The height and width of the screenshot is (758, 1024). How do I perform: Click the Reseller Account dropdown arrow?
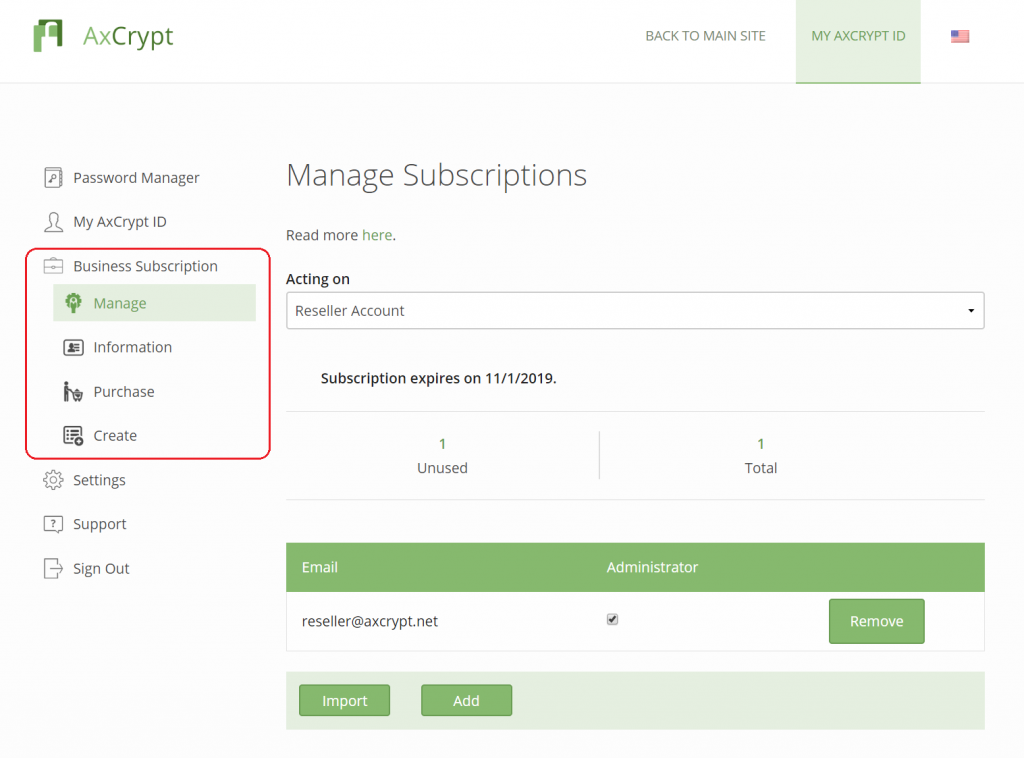(969, 310)
